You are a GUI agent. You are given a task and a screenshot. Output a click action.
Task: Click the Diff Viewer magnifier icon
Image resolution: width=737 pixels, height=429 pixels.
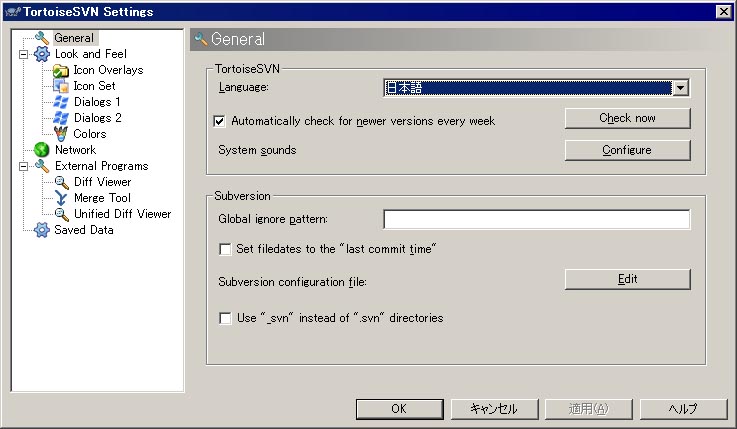62,182
